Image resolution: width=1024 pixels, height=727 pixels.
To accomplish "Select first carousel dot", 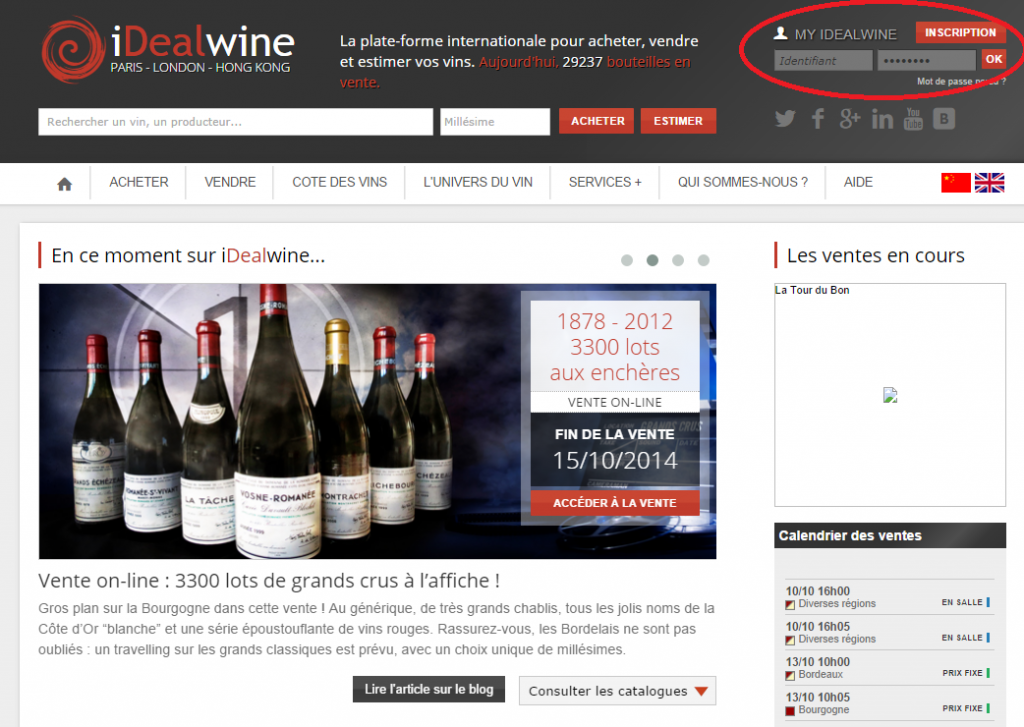I will [x=627, y=260].
